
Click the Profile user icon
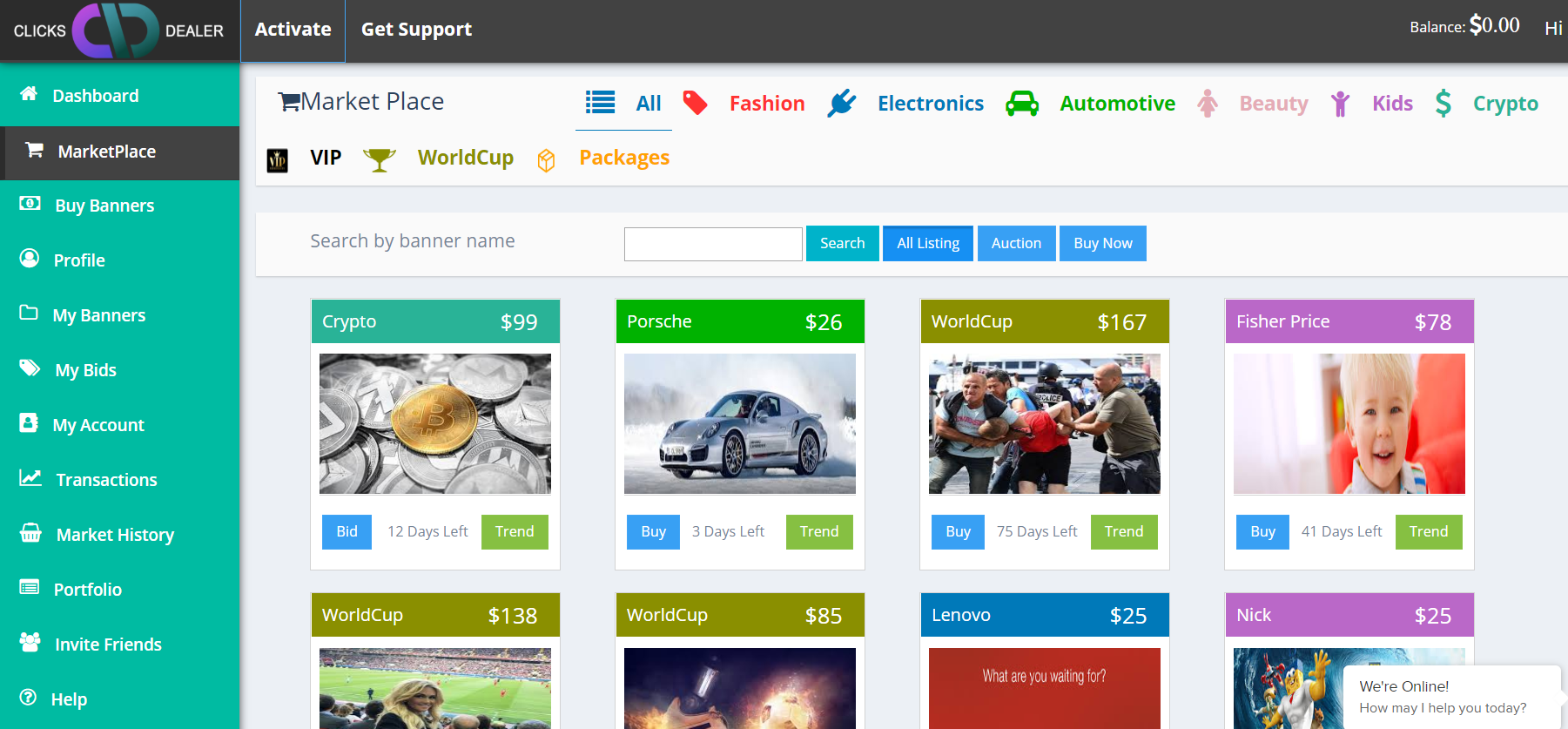pos(30,259)
